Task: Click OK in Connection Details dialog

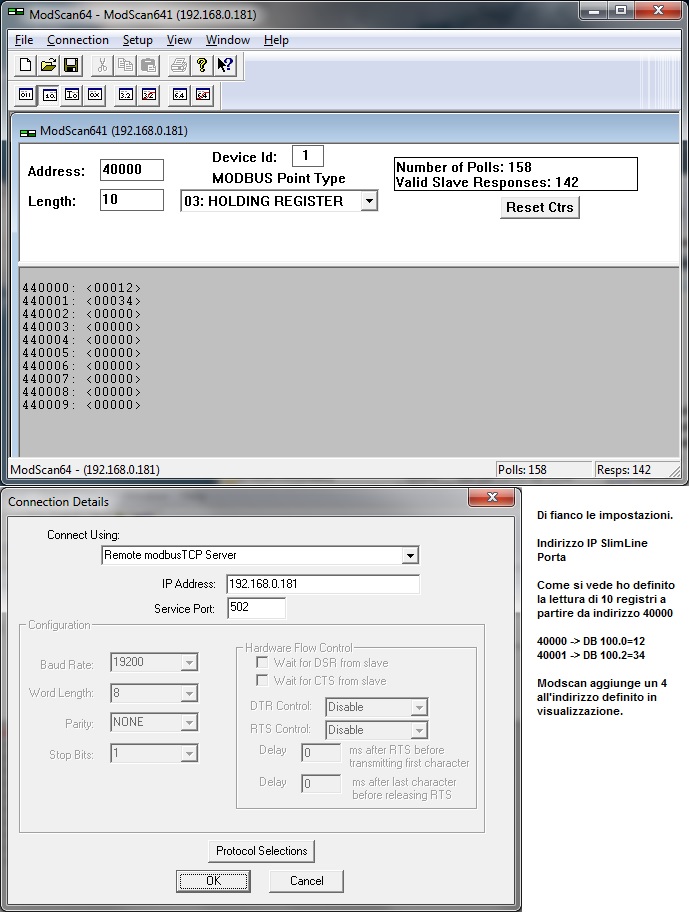Action: click(213, 881)
